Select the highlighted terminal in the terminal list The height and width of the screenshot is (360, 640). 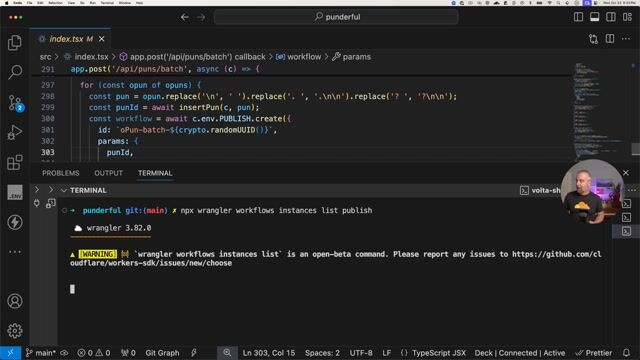tap(626, 231)
